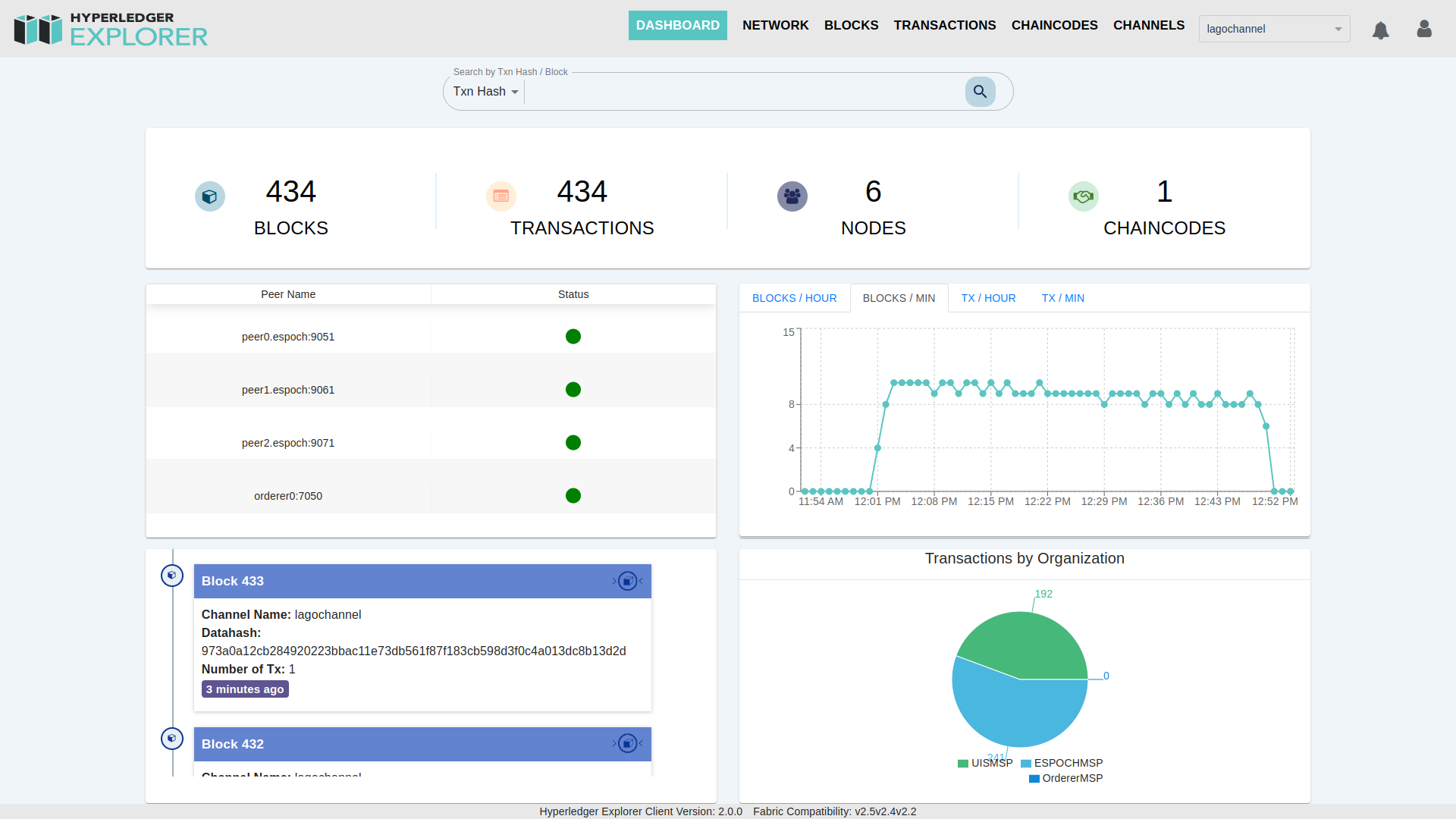This screenshot has width=1456, height=819.
Task: Click Block 433 header cube icon
Action: (628, 581)
